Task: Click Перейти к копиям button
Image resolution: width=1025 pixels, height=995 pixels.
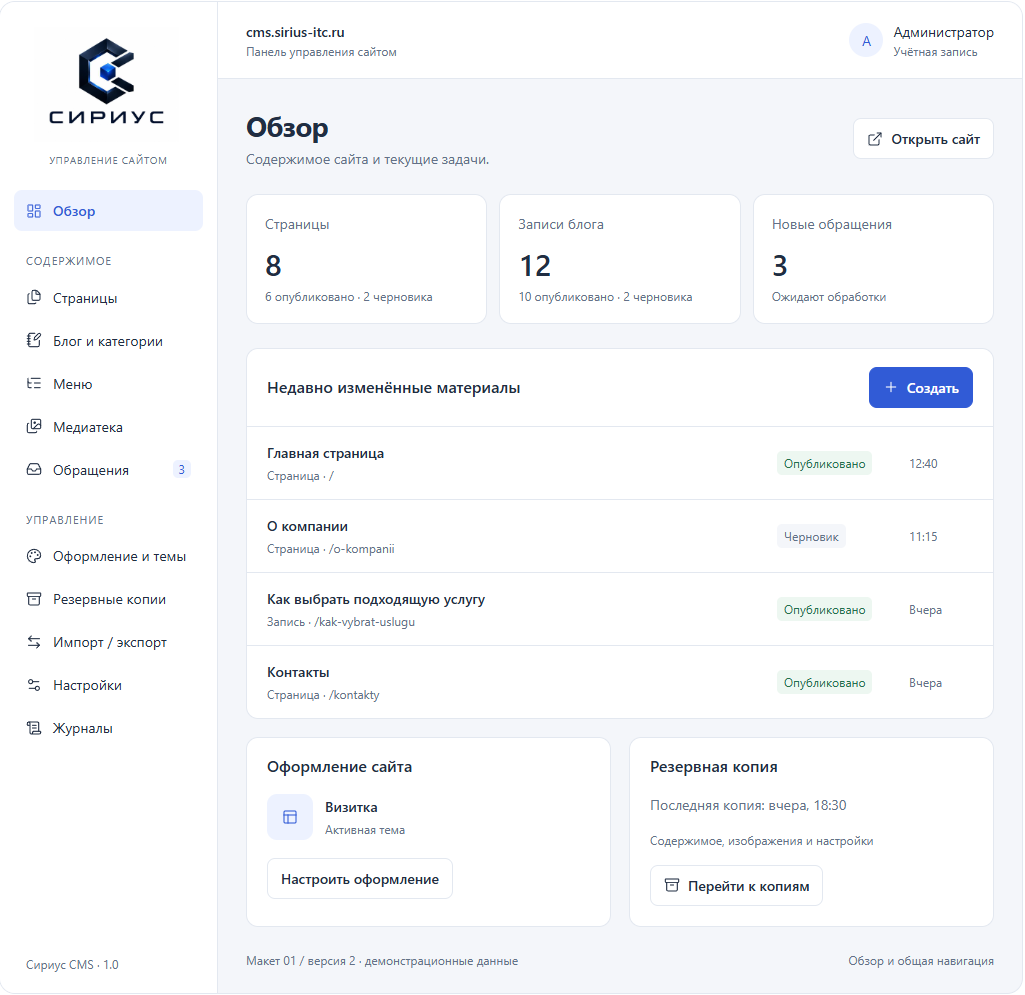Action: tap(736, 886)
